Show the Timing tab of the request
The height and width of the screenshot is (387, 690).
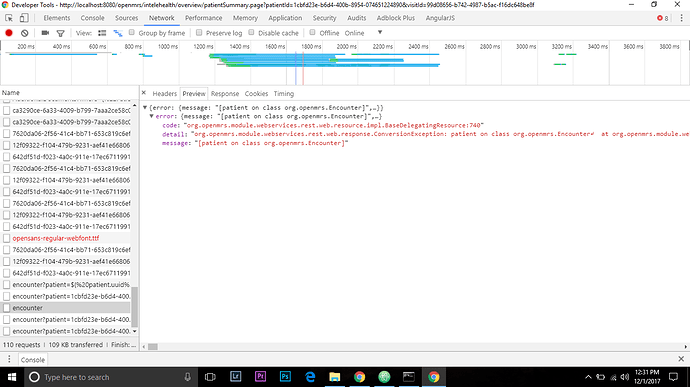284,94
